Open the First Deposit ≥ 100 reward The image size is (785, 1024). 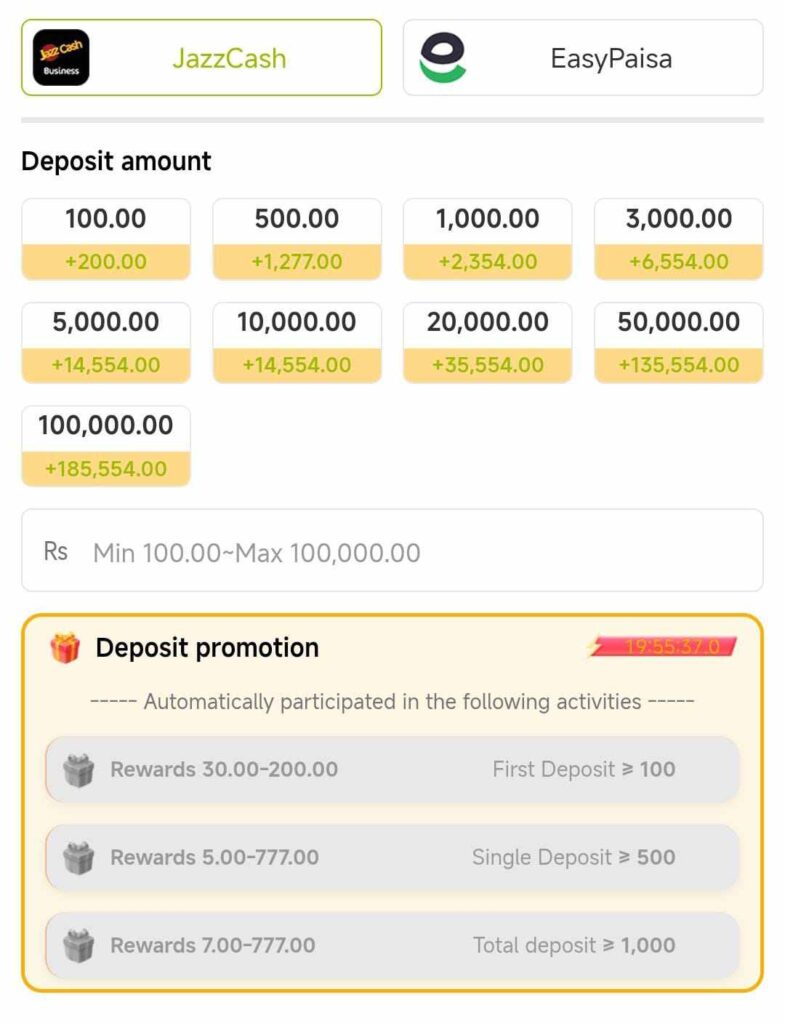coord(392,770)
